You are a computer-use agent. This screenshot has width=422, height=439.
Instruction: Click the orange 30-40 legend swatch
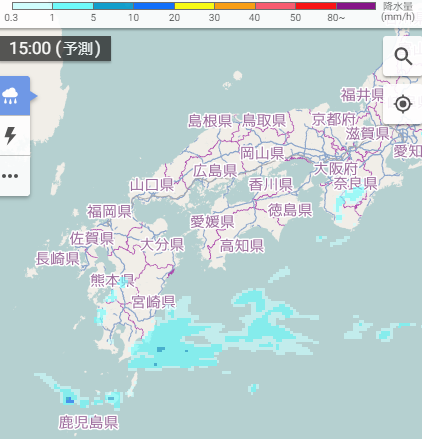point(235,6)
